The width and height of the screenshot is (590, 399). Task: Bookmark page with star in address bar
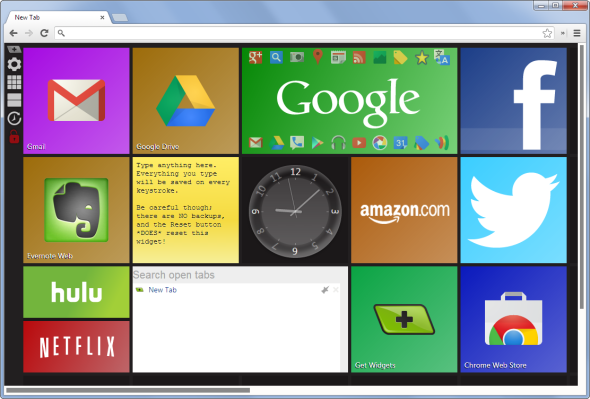[547, 33]
